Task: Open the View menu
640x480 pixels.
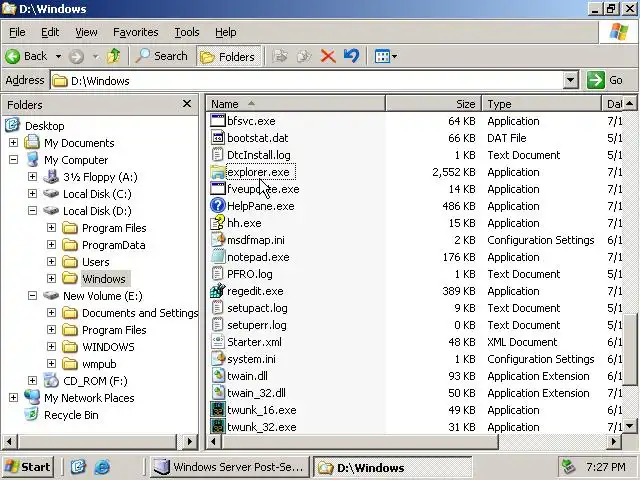Action: click(x=86, y=32)
